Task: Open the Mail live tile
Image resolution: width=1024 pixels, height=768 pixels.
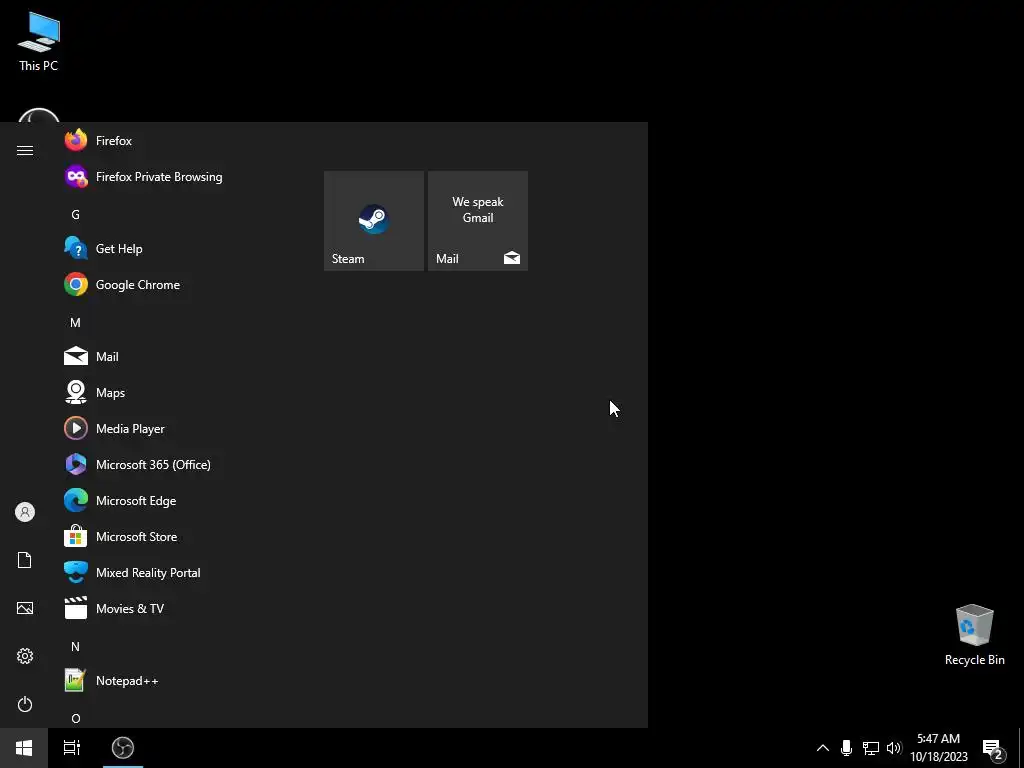Action: tap(477, 221)
